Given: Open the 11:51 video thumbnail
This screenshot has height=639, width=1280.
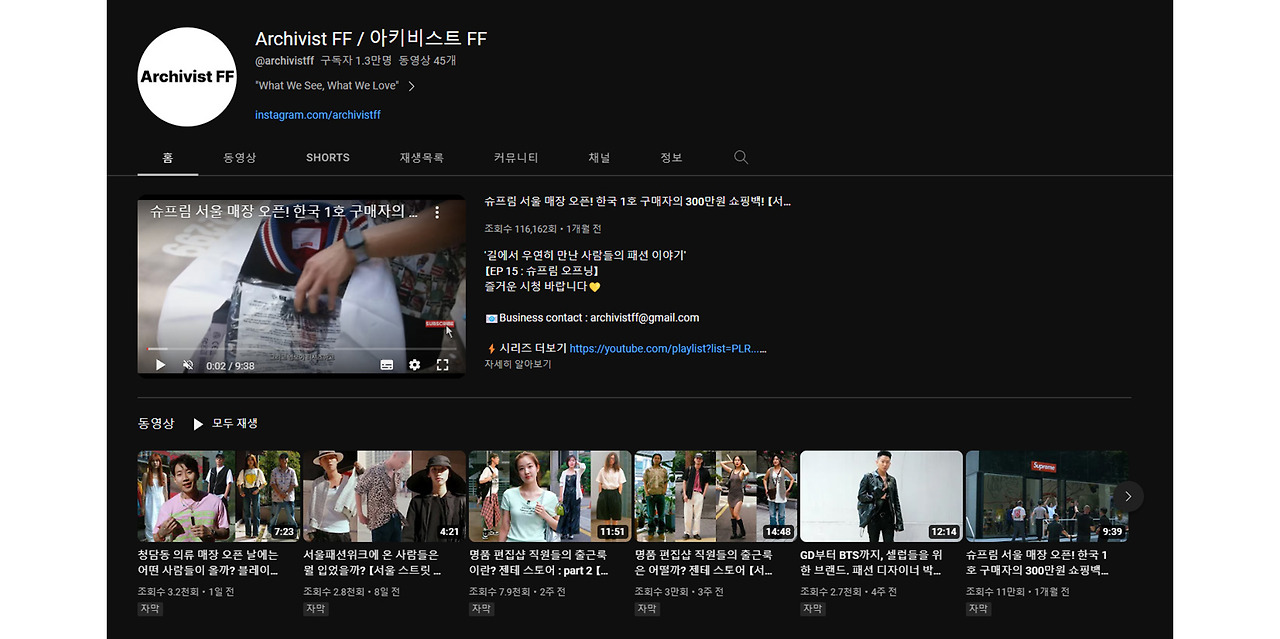Looking at the screenshot, I should [550, 496].
